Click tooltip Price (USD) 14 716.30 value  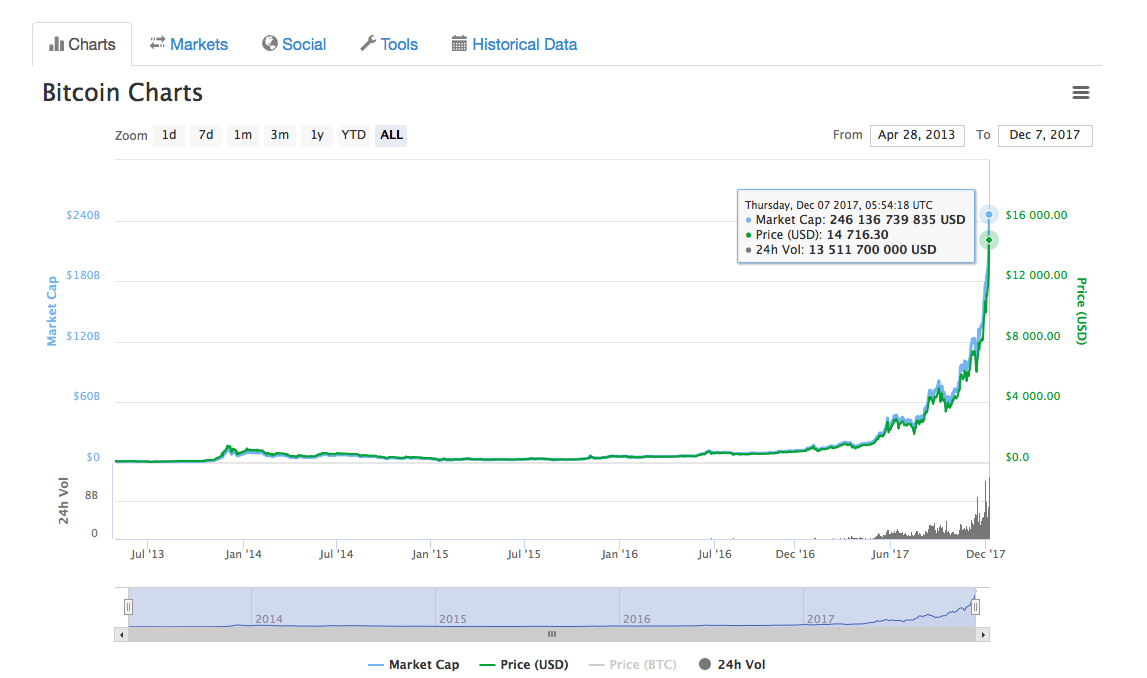coord(857,235)
